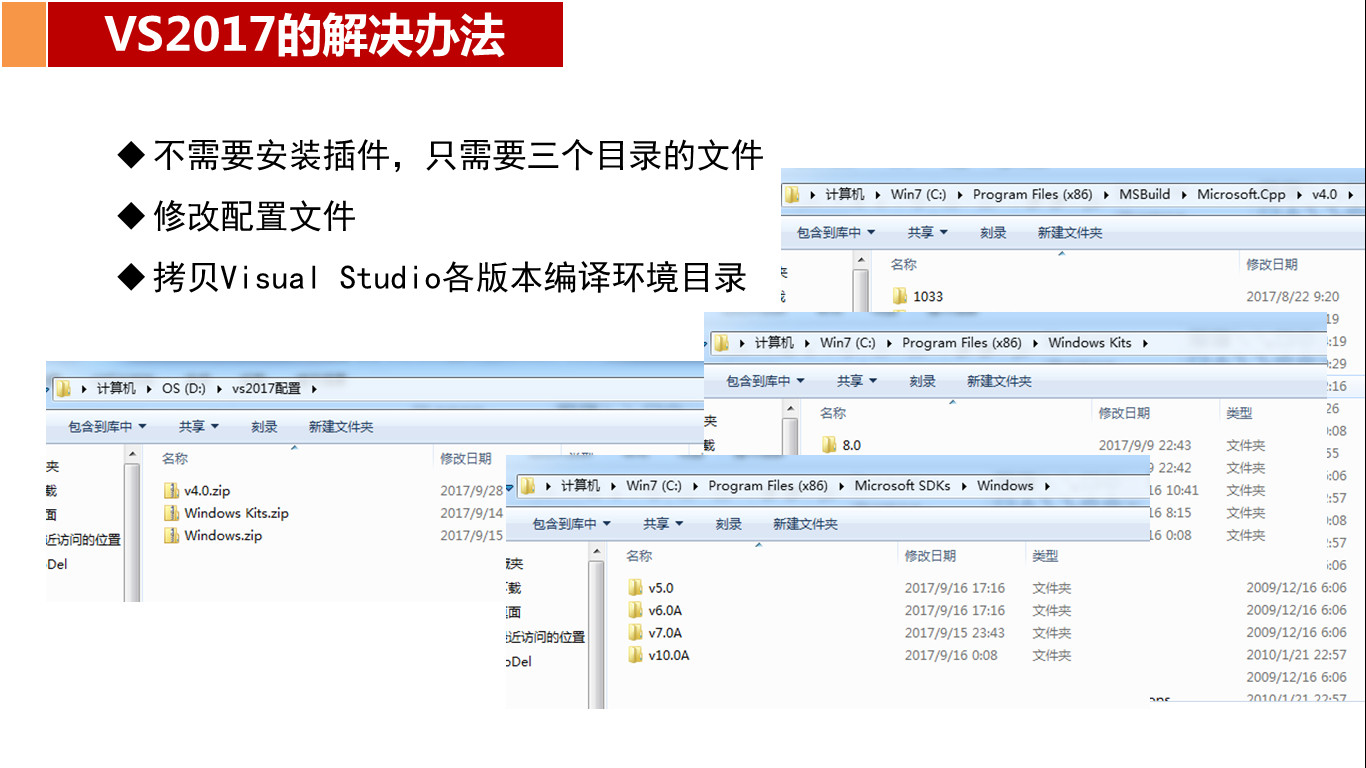Sort by 名称 column in vs2017配置 window
Image resolution: width=1366 pixels, height=768 pixels.
click(x=174, y=458)
